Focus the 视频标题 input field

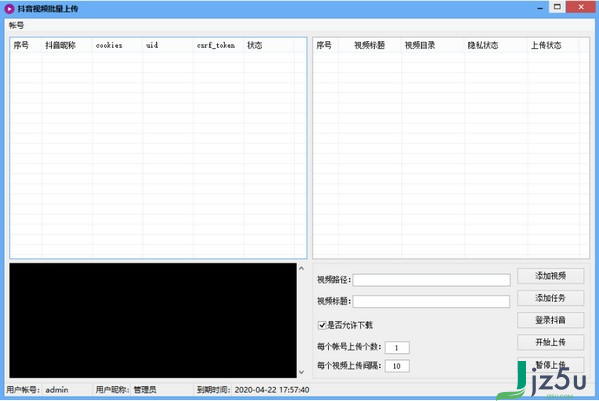pos(431,301)
